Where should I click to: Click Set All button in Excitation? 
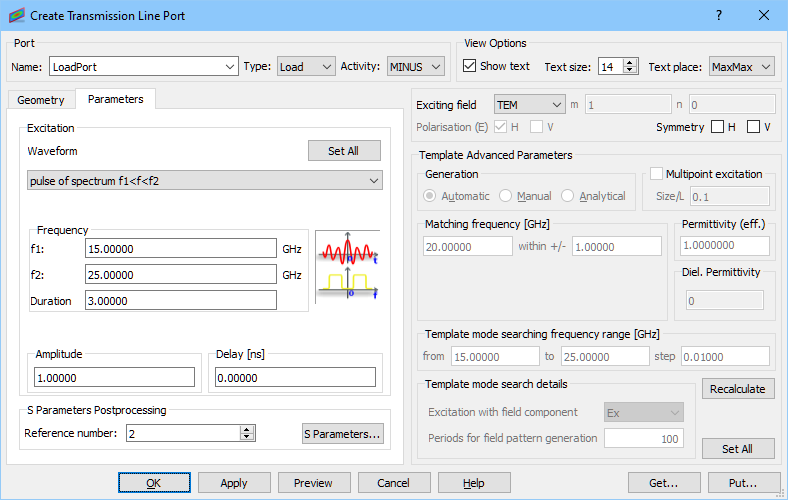pyautogui.click(x=344, y=151)
